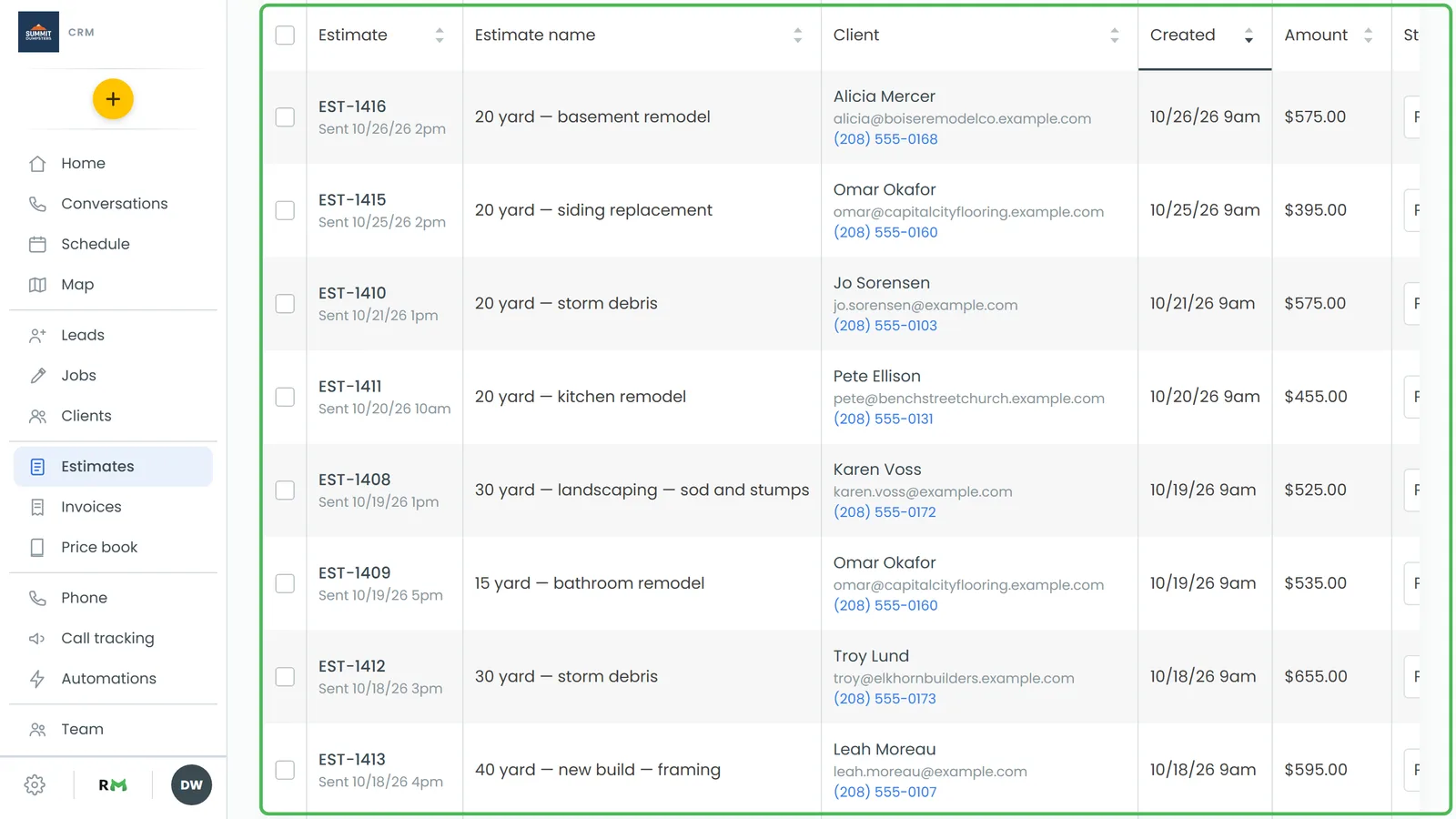Click the $655.00 amount cell

click(x=1316, y=677)
